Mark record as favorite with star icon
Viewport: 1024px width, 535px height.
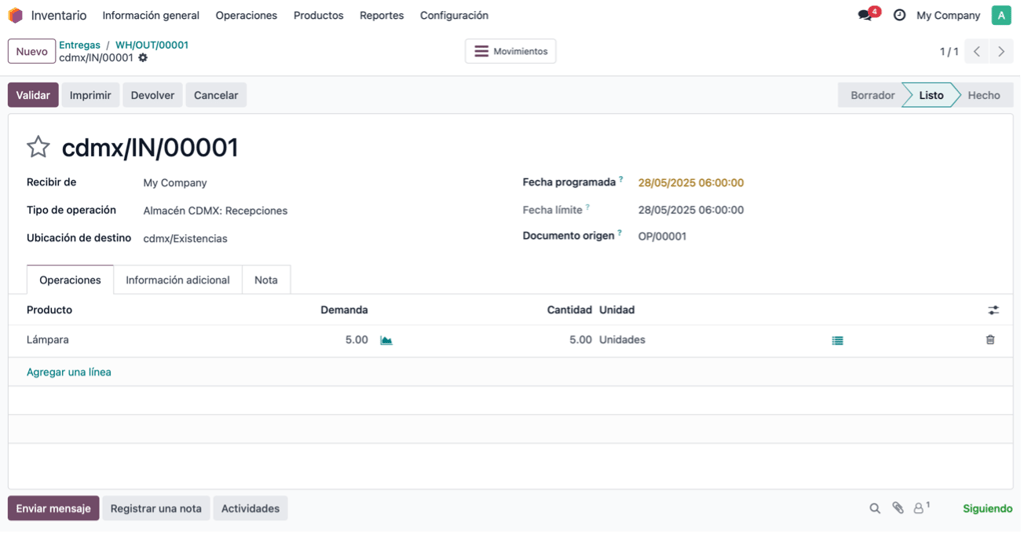pos(38,147)
